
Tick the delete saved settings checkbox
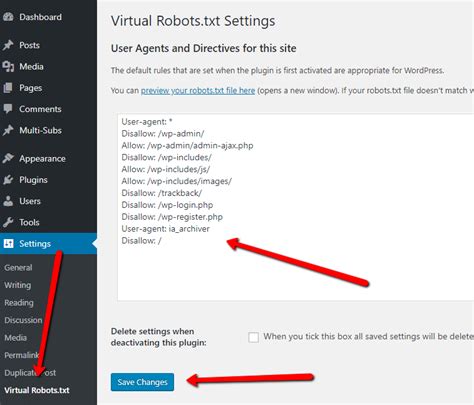[254, 337]
